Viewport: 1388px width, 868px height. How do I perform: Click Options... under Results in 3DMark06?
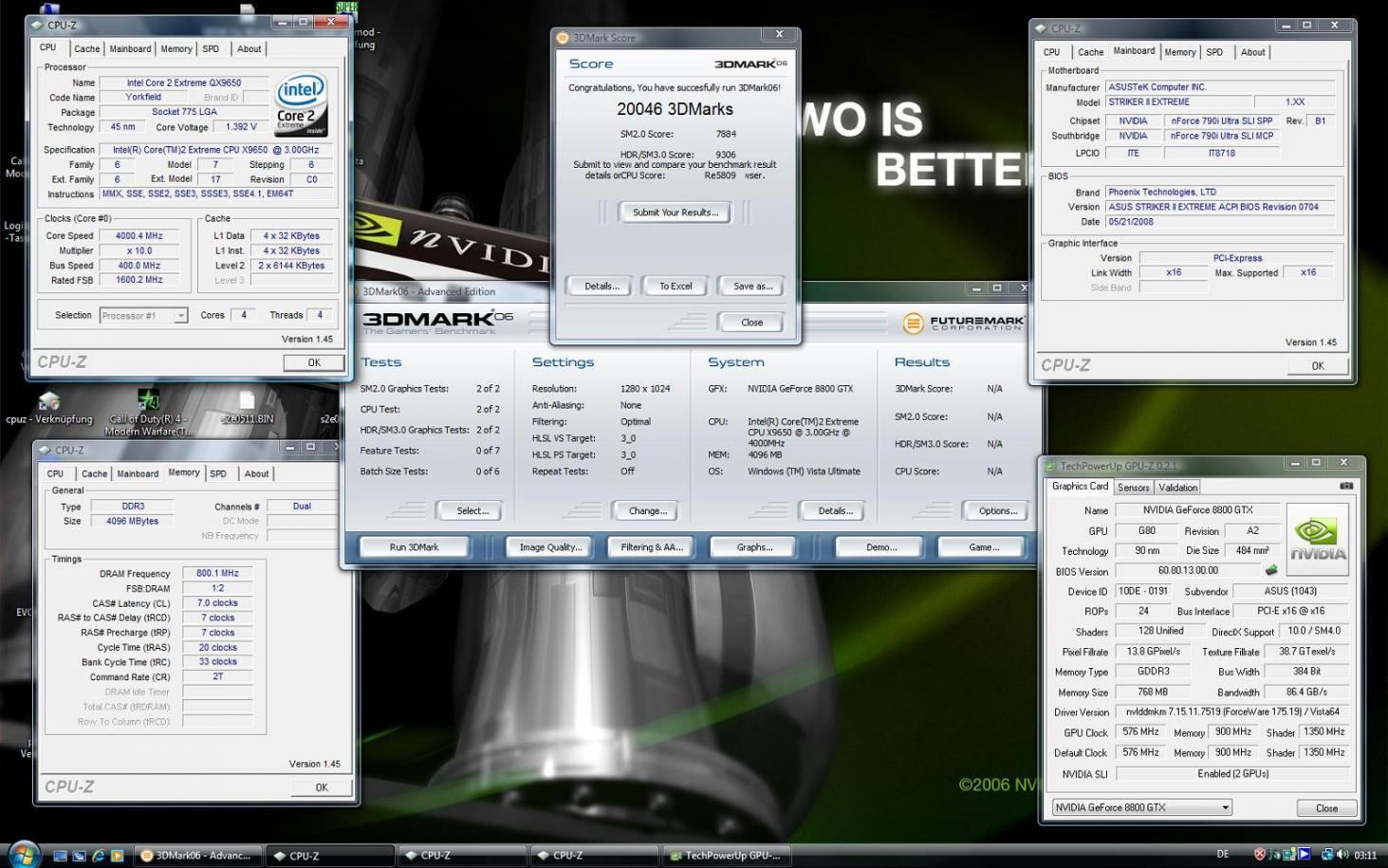998,511
